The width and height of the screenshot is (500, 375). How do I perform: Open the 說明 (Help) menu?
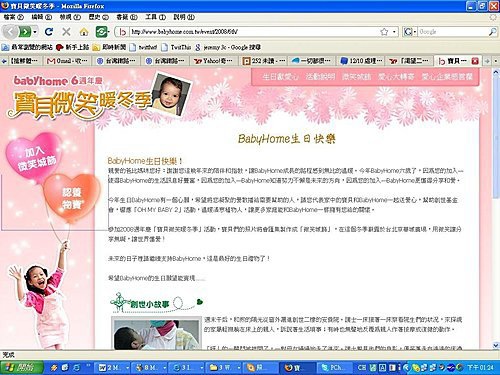(x=184, y=17)
